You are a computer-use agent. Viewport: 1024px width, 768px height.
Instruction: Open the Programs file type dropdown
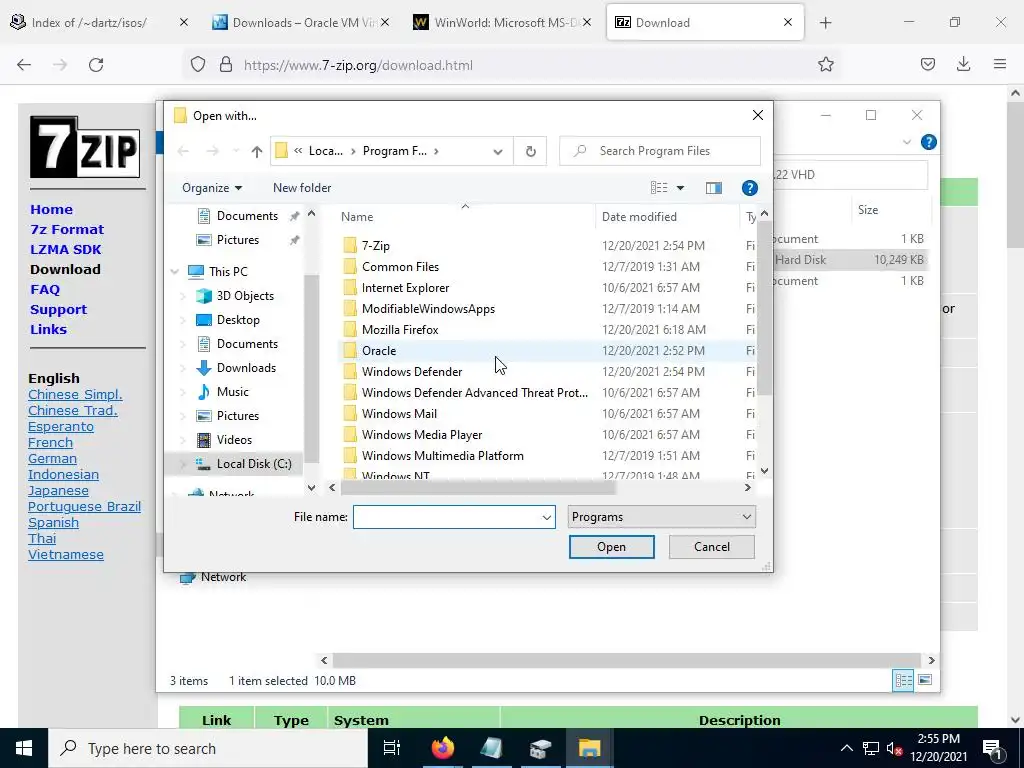click(661, 517)
